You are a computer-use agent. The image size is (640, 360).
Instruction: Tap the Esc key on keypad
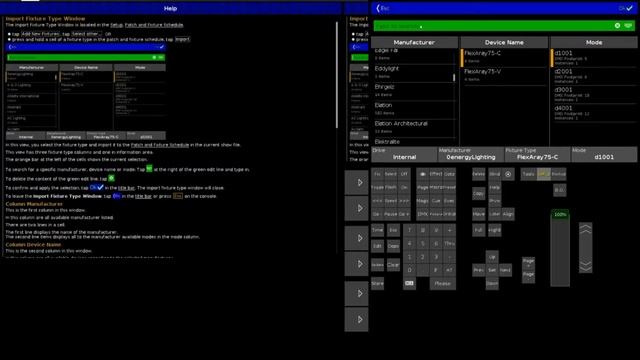(393, 230)
